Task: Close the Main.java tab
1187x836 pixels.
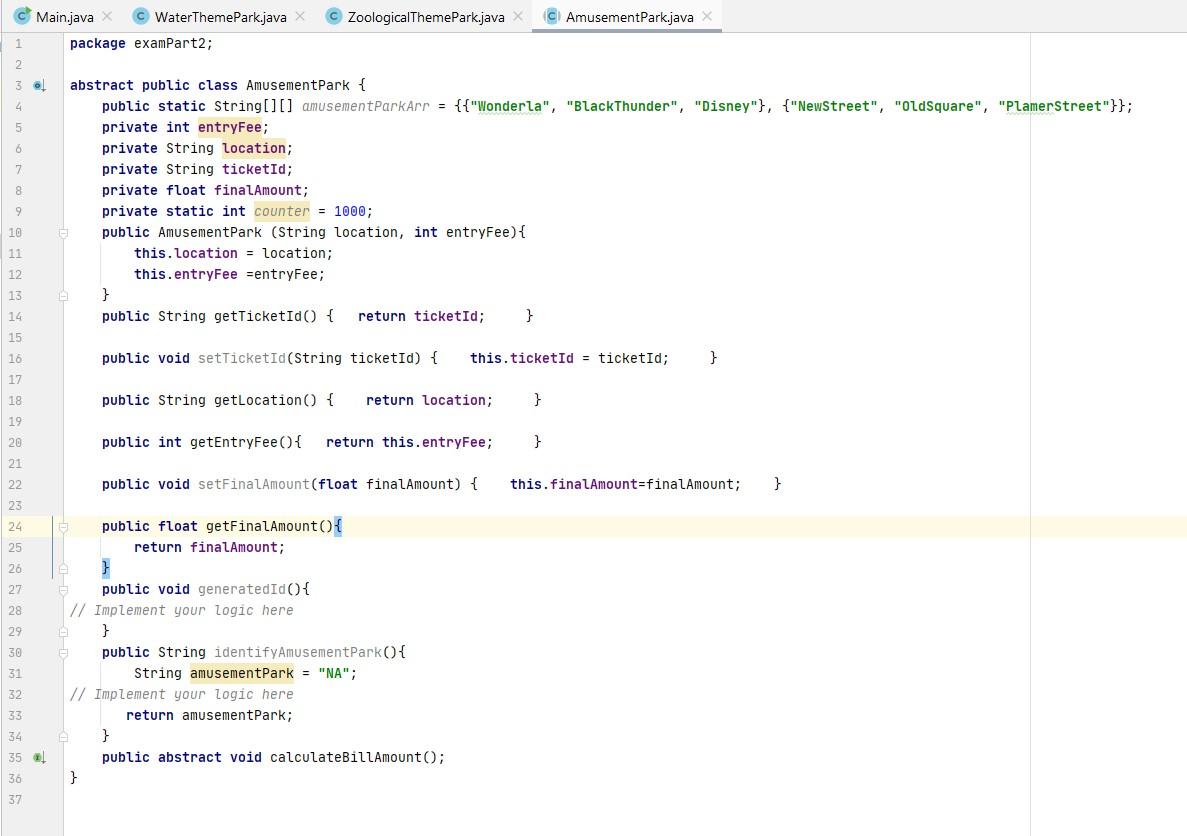Action: pos(107,16)
